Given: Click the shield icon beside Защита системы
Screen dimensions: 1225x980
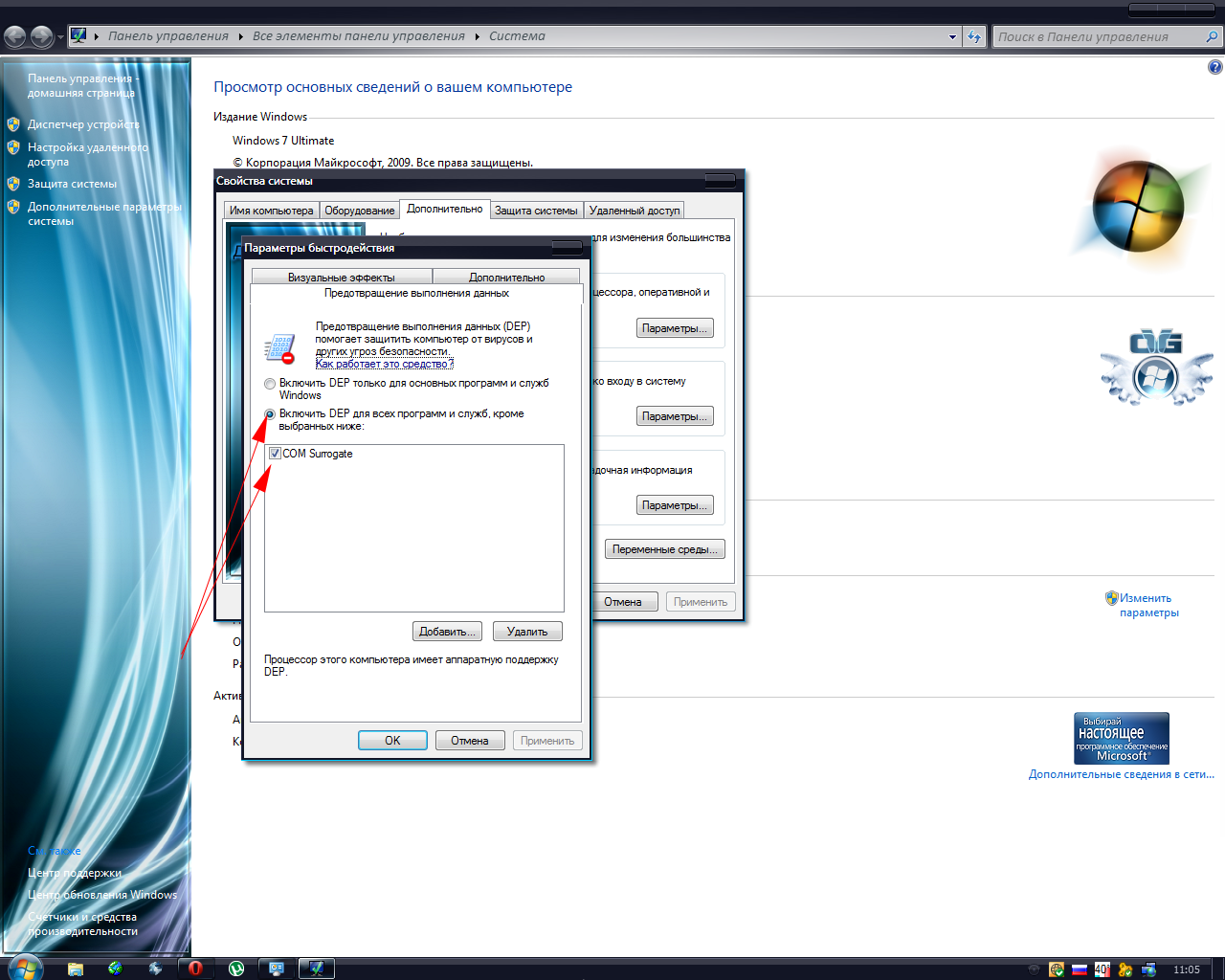Looking at the screenshot, I should [x=13, y=184].
